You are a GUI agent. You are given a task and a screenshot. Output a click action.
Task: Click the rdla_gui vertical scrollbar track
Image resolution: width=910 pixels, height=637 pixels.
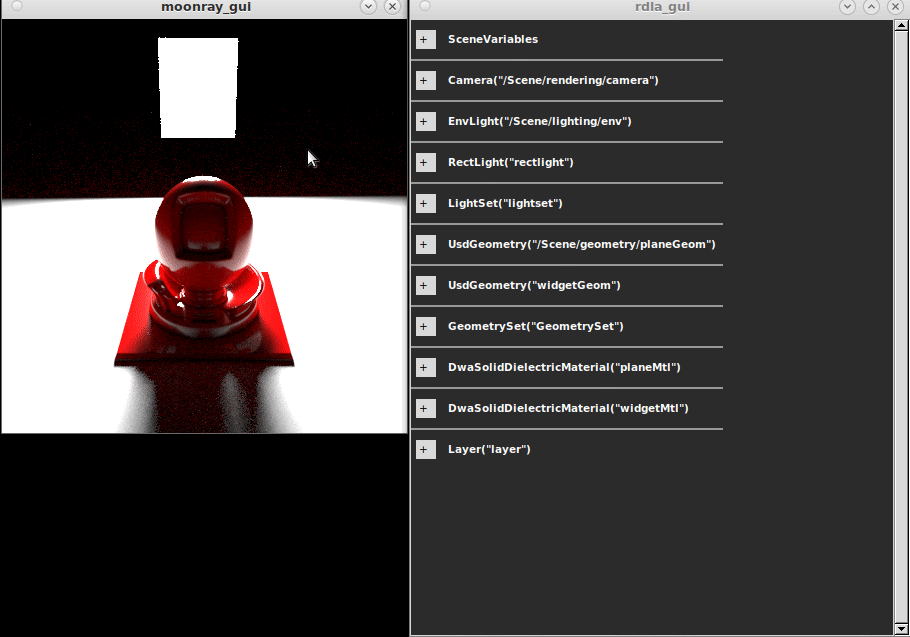[x=901, y=327]
